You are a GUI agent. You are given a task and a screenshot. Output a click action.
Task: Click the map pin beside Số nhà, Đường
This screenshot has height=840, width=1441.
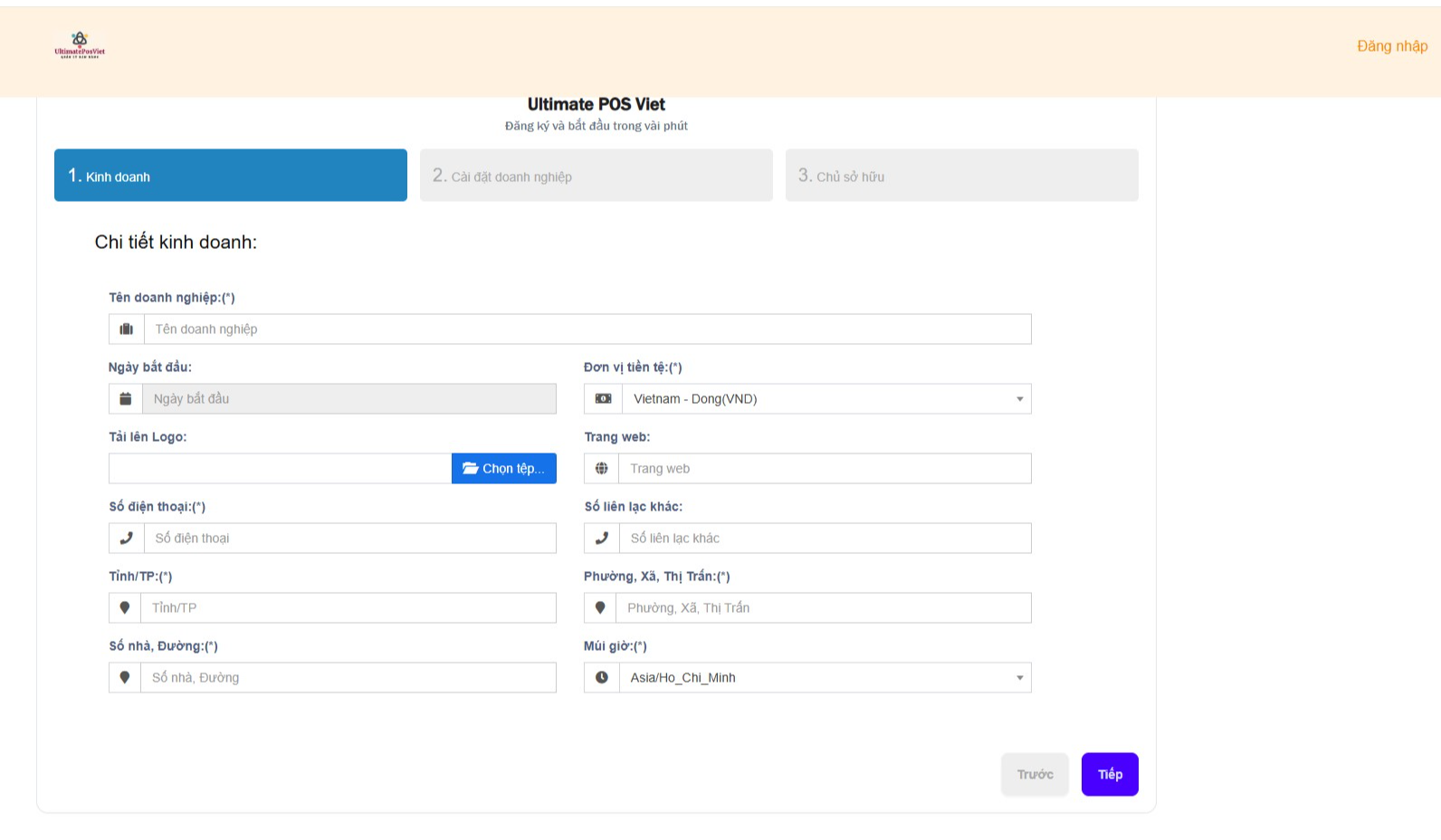[125, 678]
